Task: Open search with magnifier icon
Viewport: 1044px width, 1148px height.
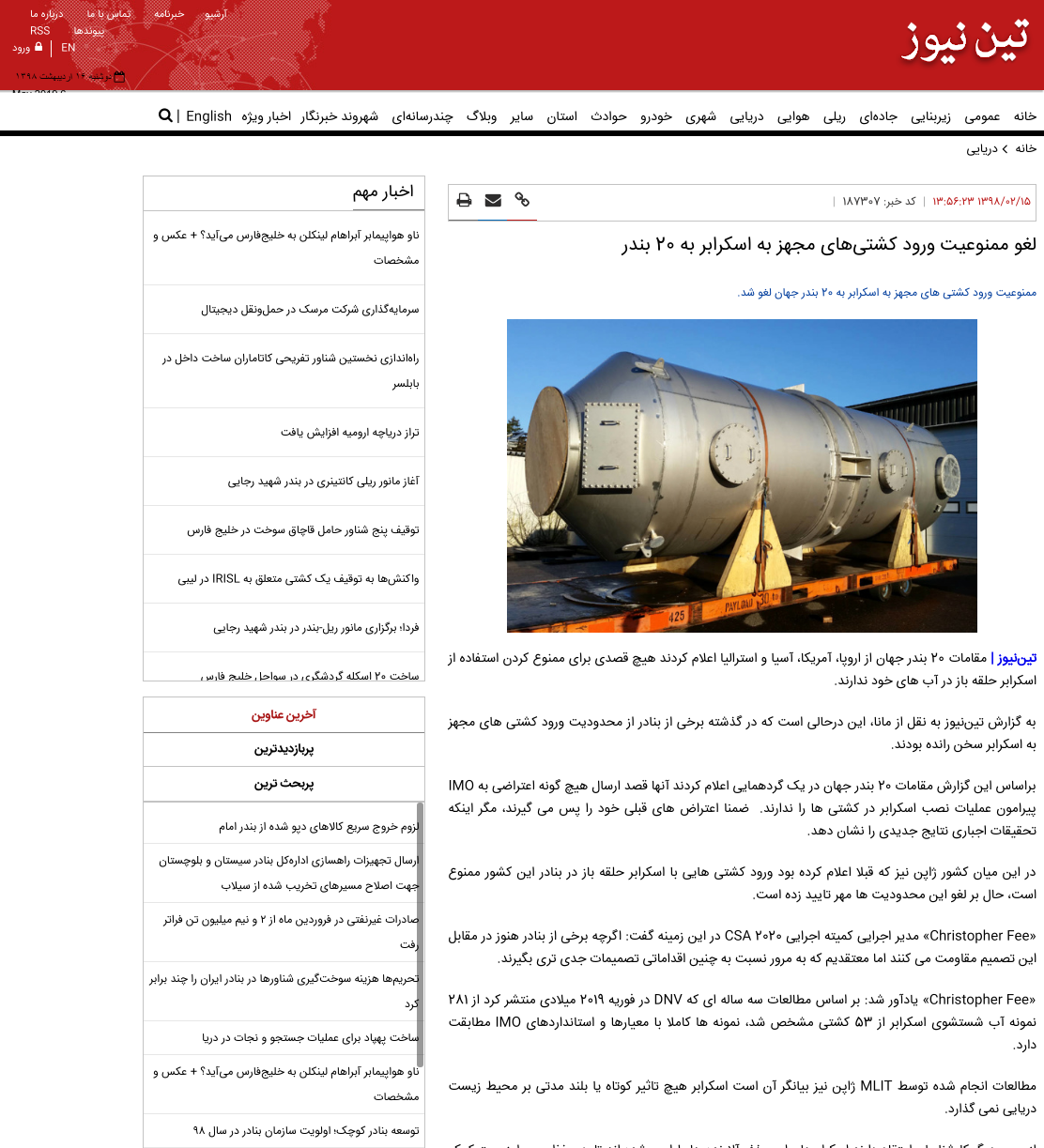Action: pos(165,115)
